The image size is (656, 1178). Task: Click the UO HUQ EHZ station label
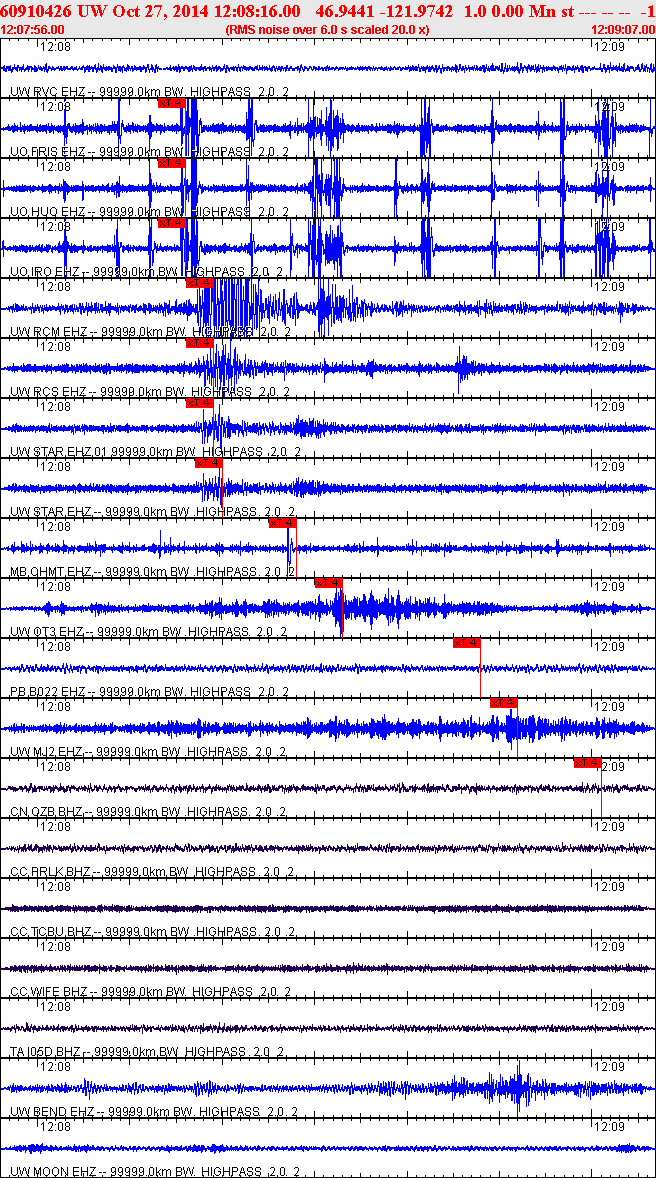[x=148, y=213]
